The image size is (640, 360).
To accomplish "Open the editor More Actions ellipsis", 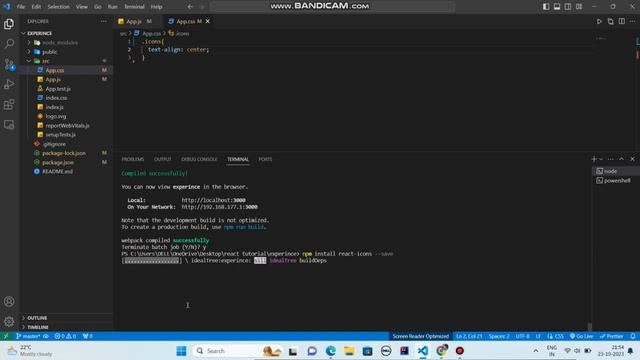I will click(632, 21).
